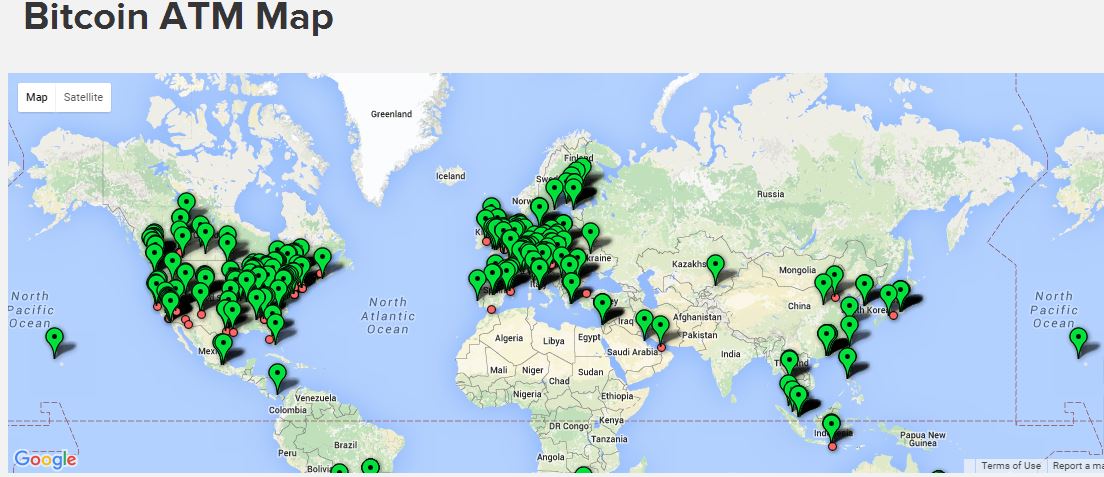Click the Google logo on the map
Image resolution: width=1104 pixels, height=477 pixels.
tap(45, 460)
